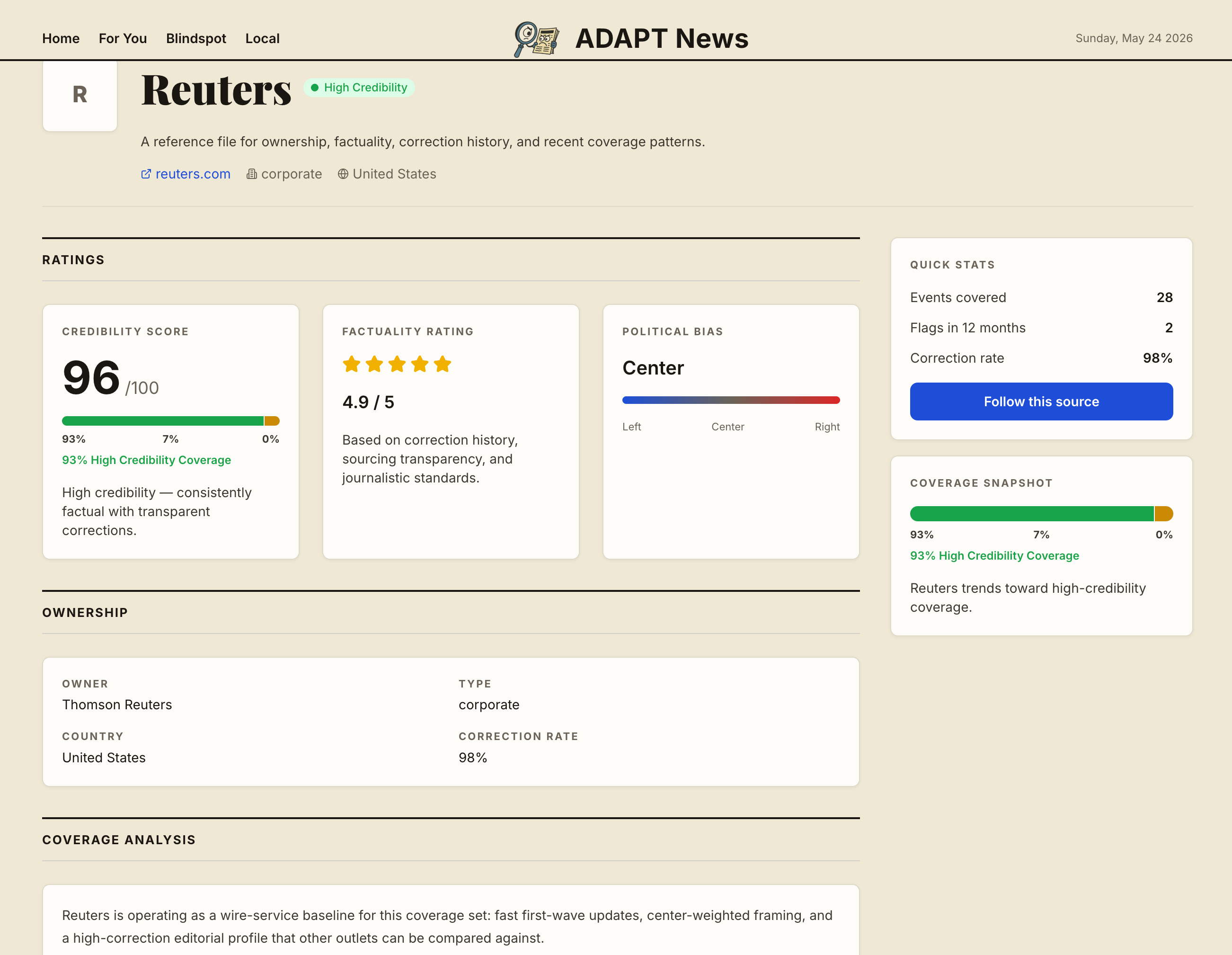
Task: Click the 'Center' political bias value
Action: (653, 368)
